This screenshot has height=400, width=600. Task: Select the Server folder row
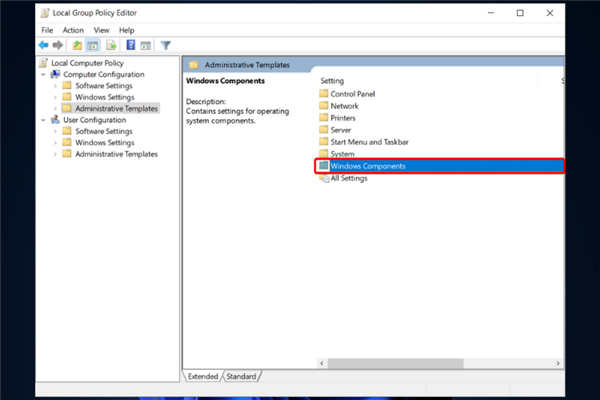point(439,130)
